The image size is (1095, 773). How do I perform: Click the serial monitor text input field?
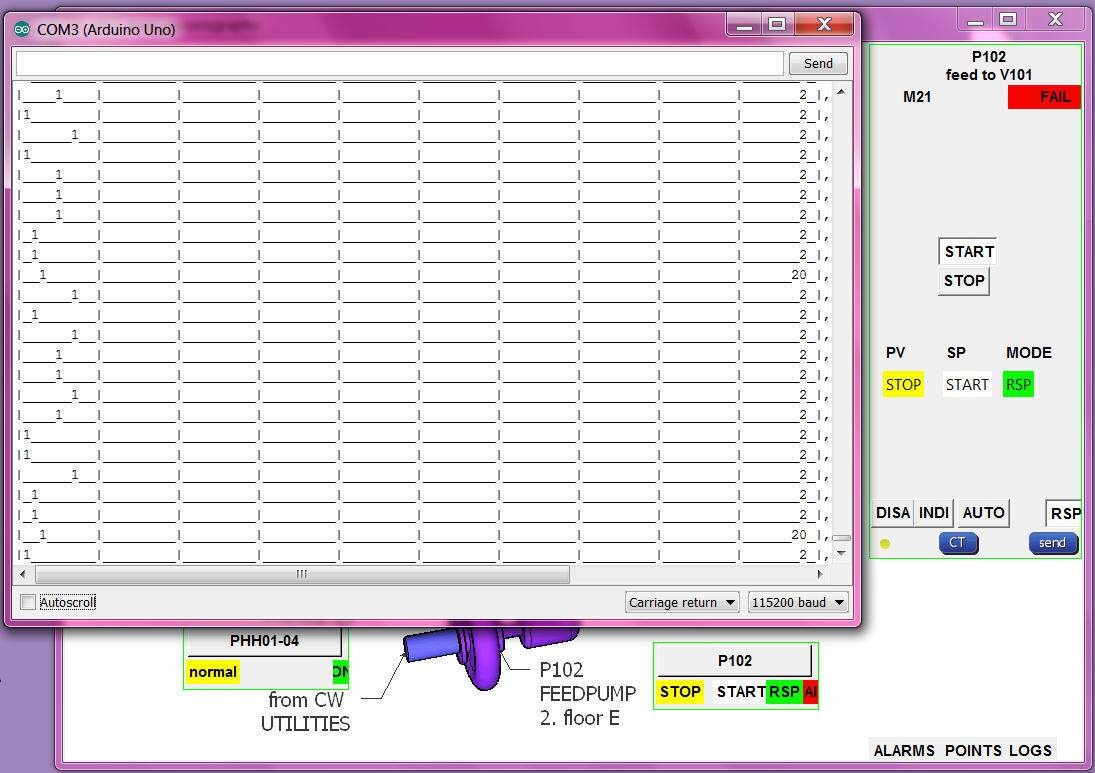[399, 63]
